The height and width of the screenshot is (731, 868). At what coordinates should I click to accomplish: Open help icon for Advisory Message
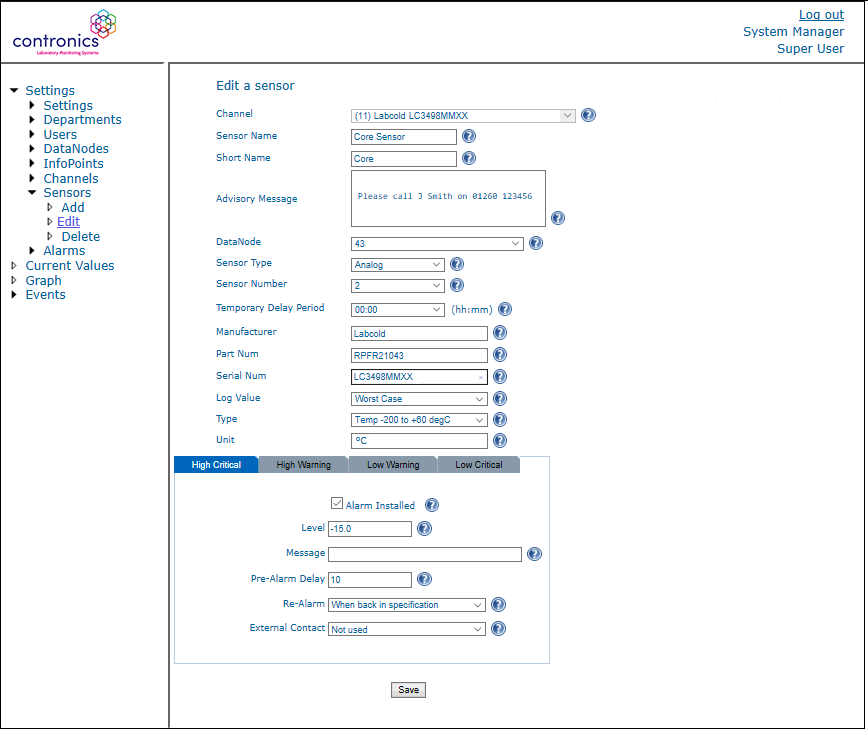[558, 218]
